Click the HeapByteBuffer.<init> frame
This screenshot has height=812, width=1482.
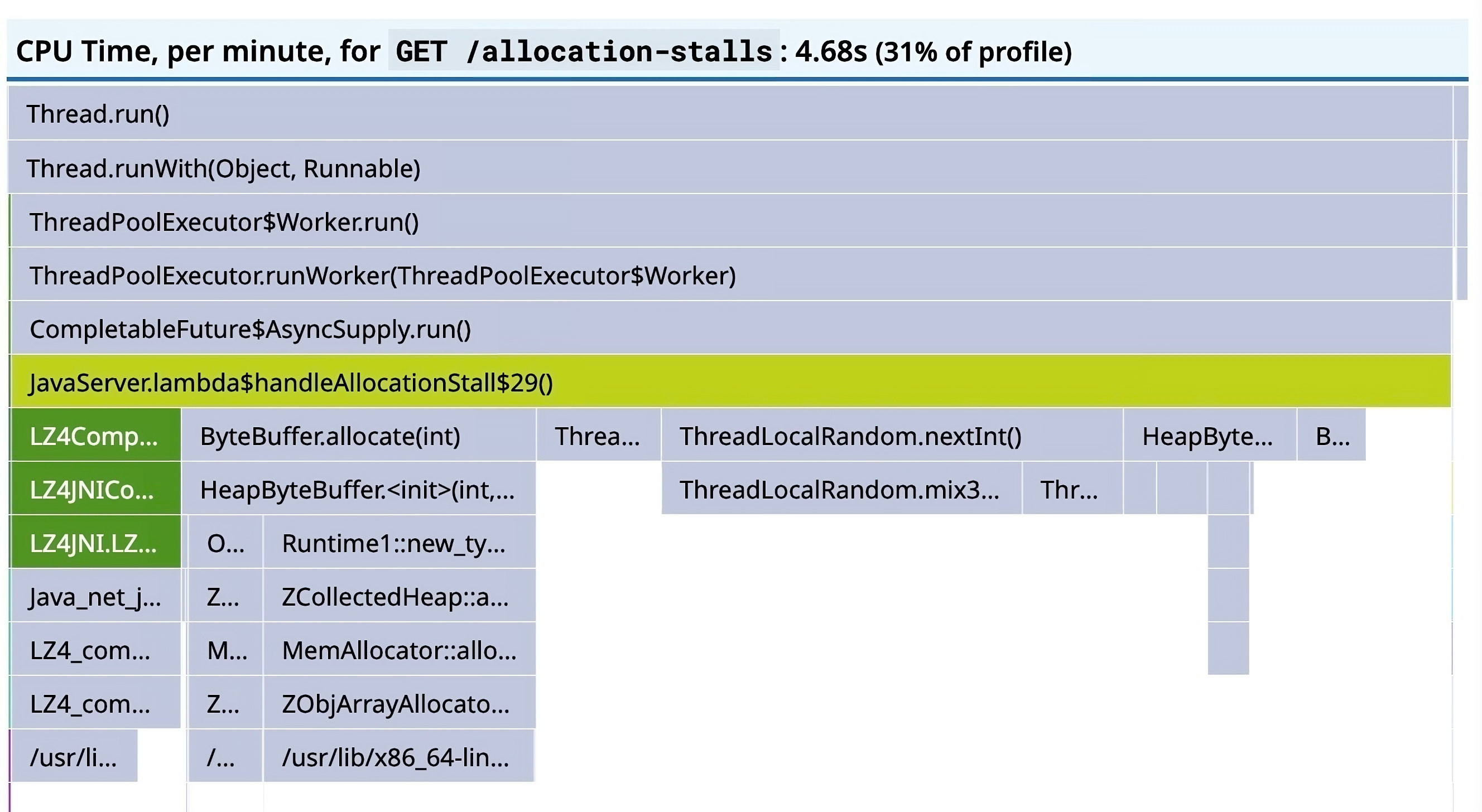[357, 490]
